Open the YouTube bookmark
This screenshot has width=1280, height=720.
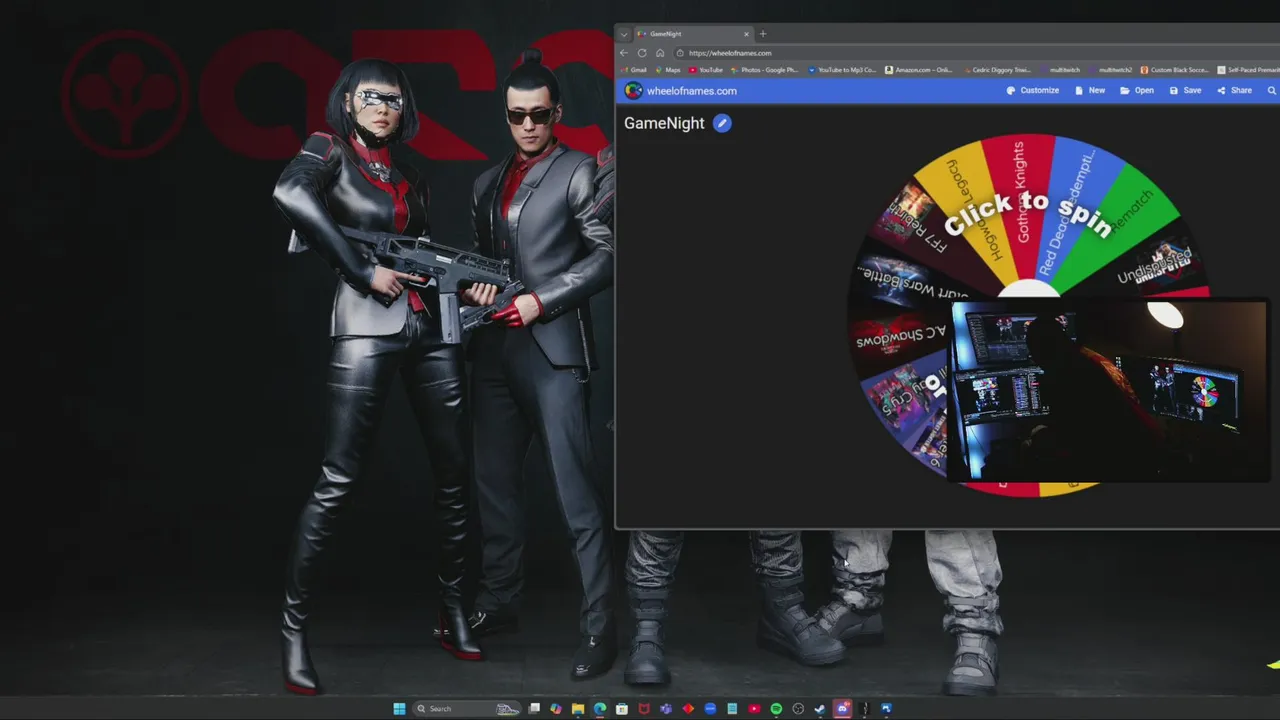click(706, 70)
